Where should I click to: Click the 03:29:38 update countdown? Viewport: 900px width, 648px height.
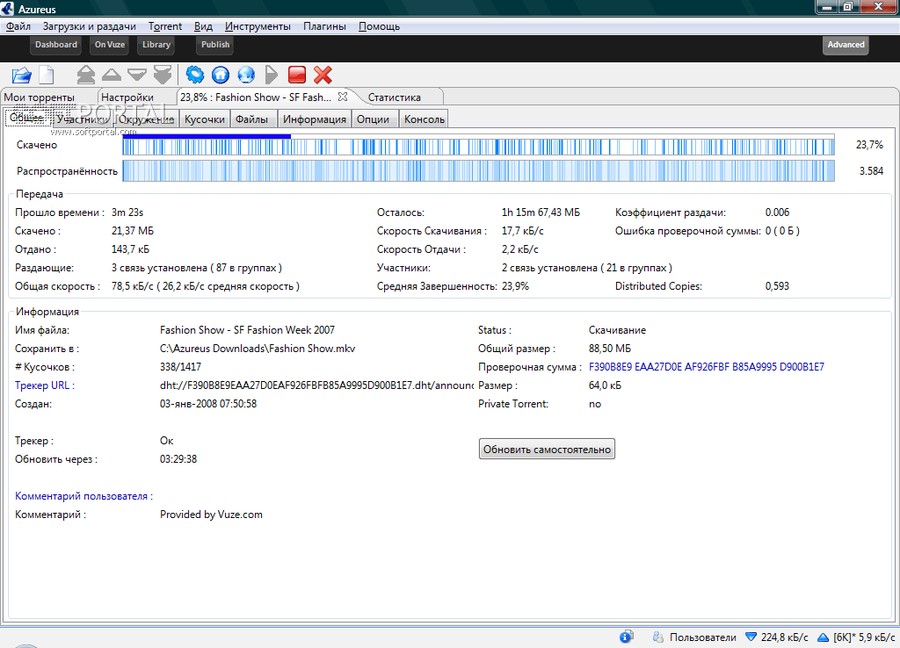(178, 459)
